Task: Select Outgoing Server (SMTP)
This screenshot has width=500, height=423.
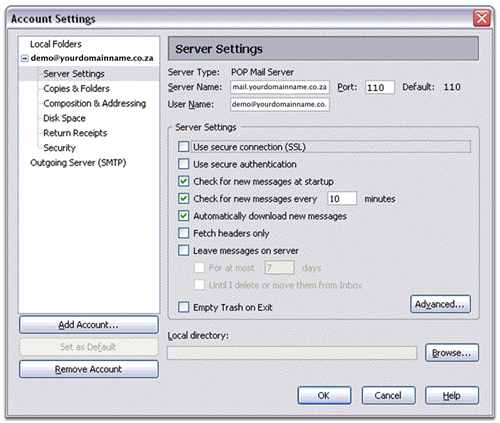Action: pyautogui.click(x=78, y=163)
